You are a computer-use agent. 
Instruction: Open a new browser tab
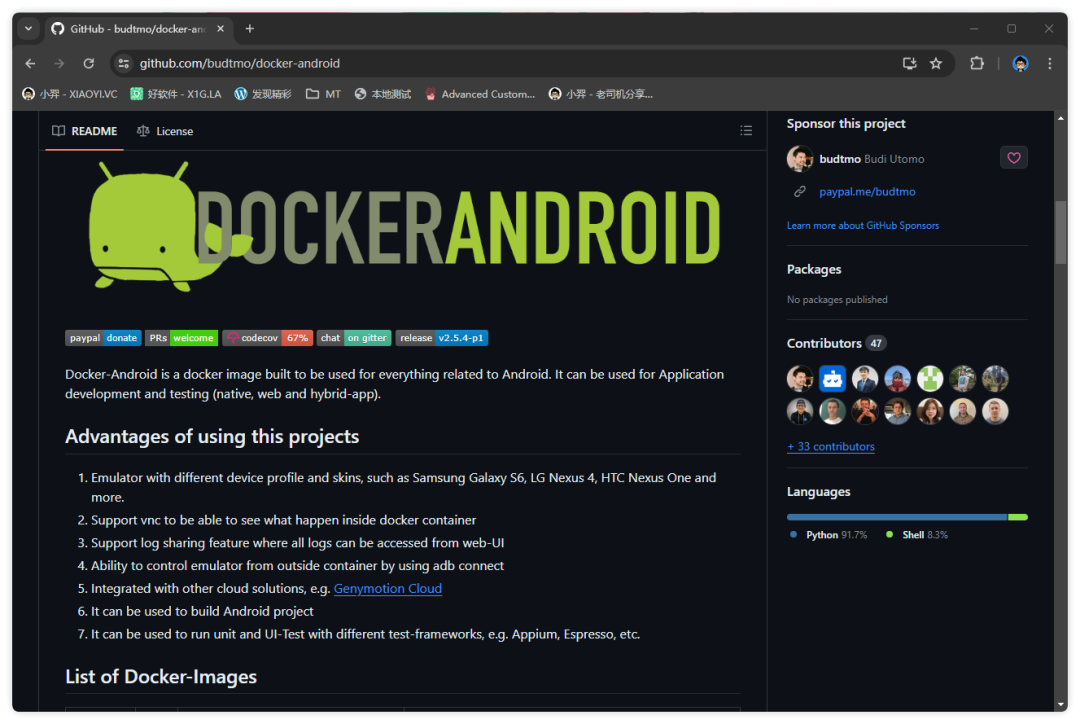click(250, 29)
